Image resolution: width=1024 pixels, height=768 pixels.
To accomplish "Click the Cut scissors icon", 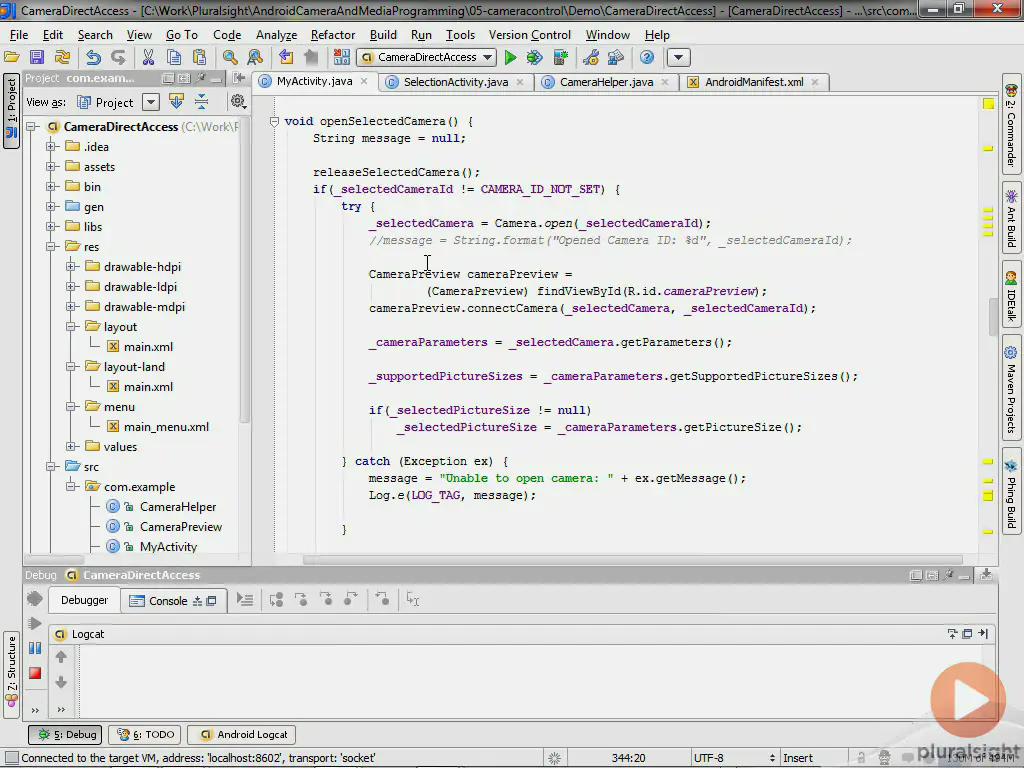I will pyautogui.click(x=148, y=58).
